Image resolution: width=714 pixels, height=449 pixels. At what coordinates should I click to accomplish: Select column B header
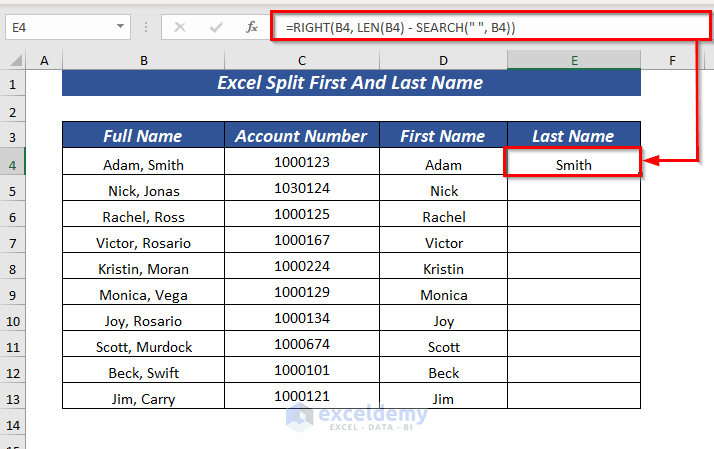(x=144, y=61)
